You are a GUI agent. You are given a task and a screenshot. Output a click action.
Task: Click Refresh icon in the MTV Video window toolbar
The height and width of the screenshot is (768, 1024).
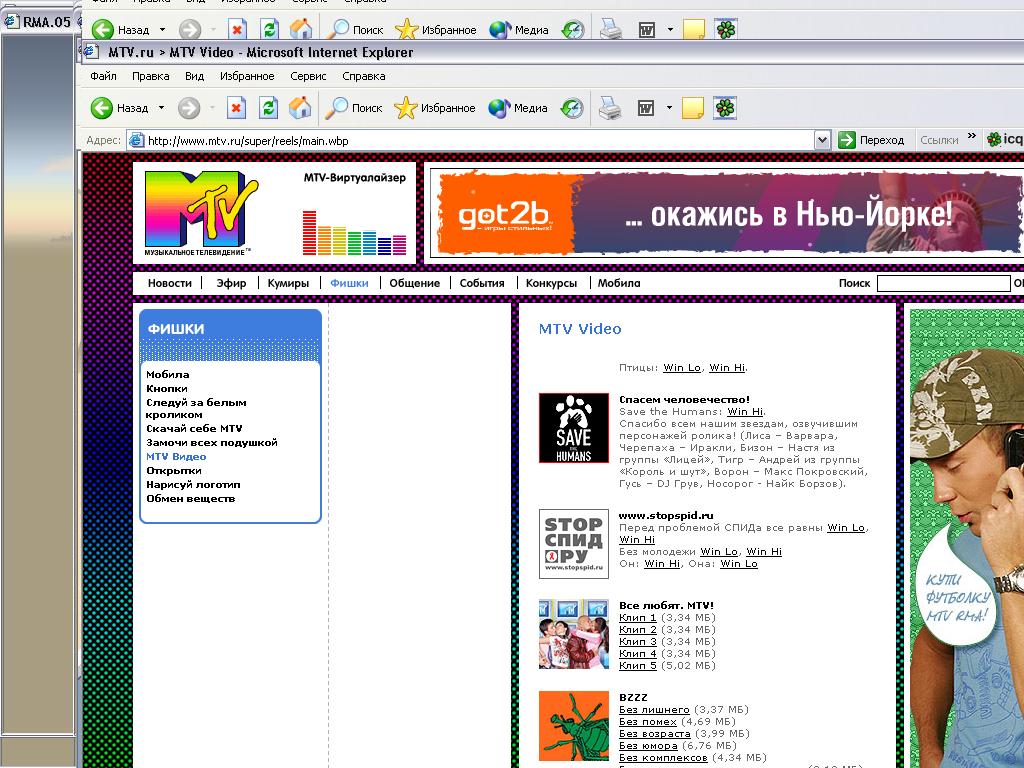coord(268,108)
